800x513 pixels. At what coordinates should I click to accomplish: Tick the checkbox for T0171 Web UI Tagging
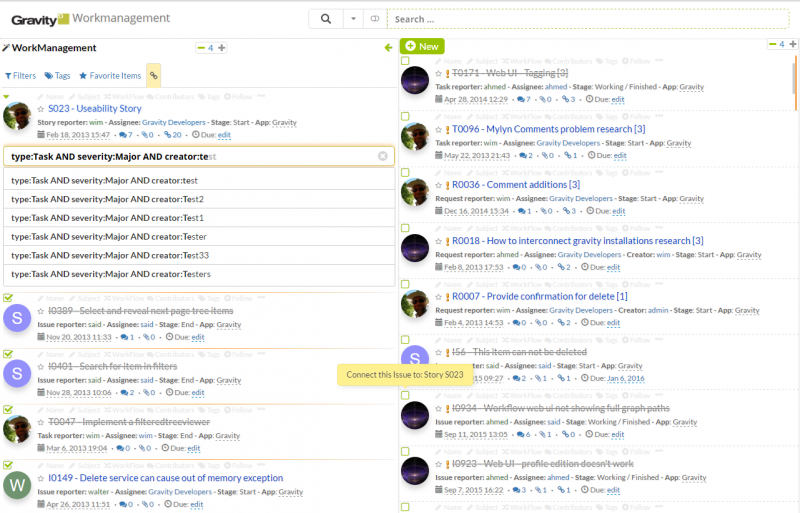(405, 61)
